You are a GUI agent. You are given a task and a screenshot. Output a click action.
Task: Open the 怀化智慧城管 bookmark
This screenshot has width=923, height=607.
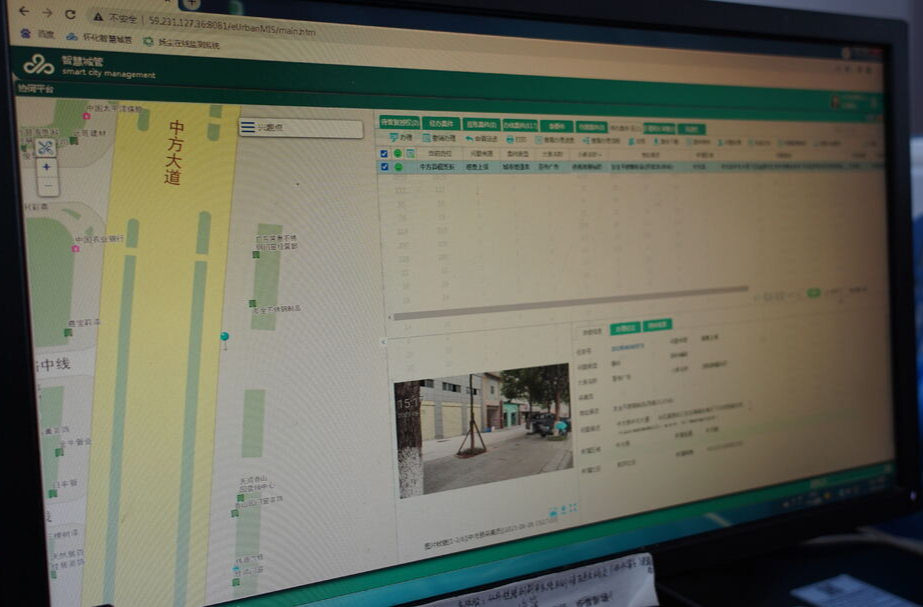tap(99, 38)
